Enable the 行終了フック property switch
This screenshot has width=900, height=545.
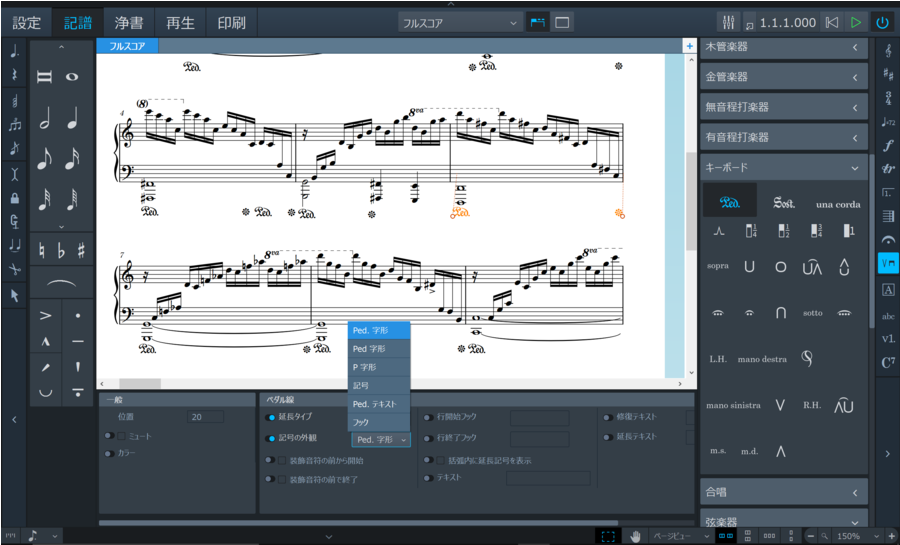click(428, 438)
